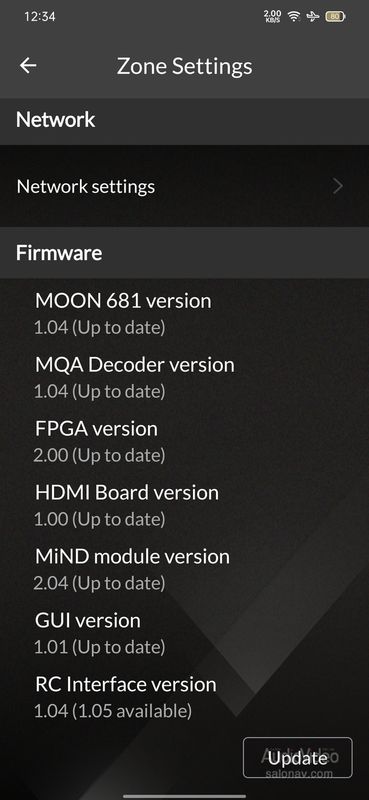Select the Firmware section header
The width and height of the screenshot is (369, 800).
tap(184, 253)
